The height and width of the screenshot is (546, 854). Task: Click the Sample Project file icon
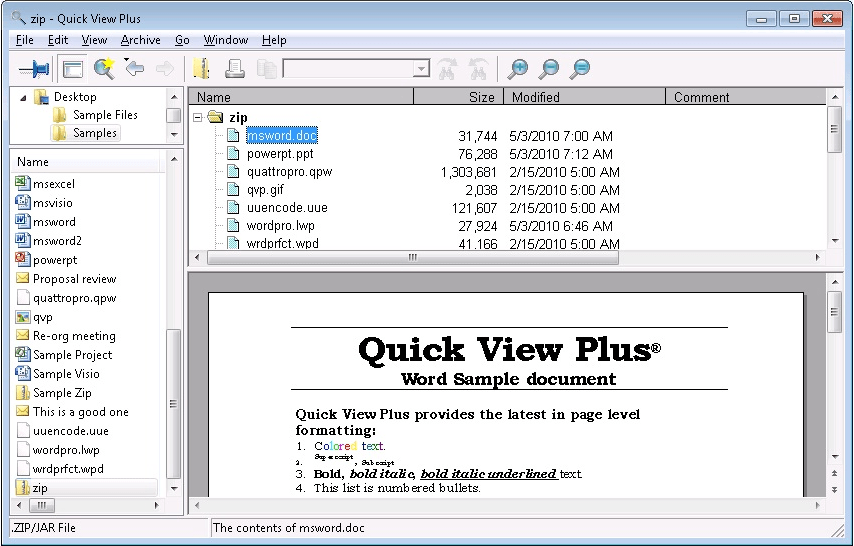pyautogui.click(x=22, y=354)
